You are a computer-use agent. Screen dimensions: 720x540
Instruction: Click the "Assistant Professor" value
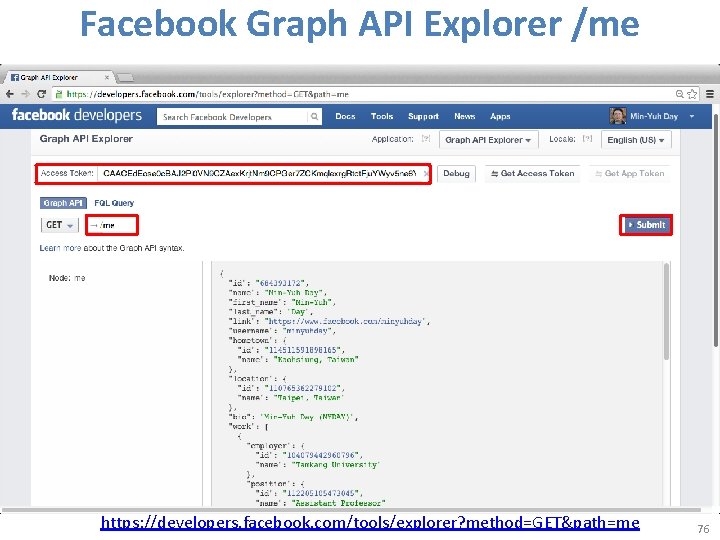point(339,503)
